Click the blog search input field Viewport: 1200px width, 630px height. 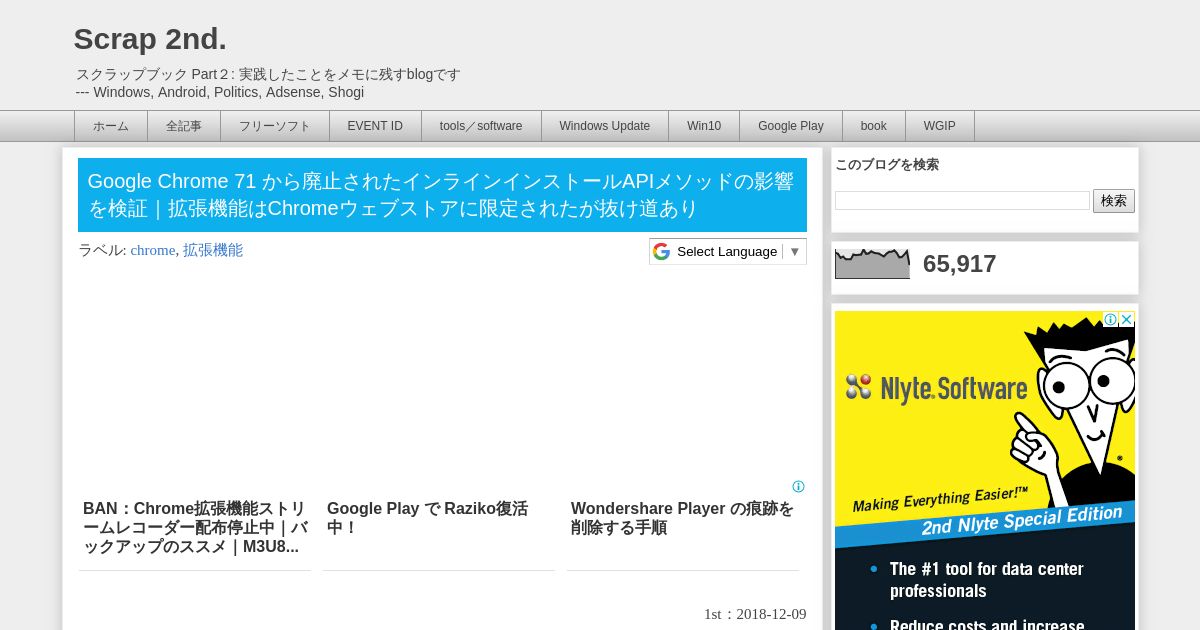(x=962, y=201)
